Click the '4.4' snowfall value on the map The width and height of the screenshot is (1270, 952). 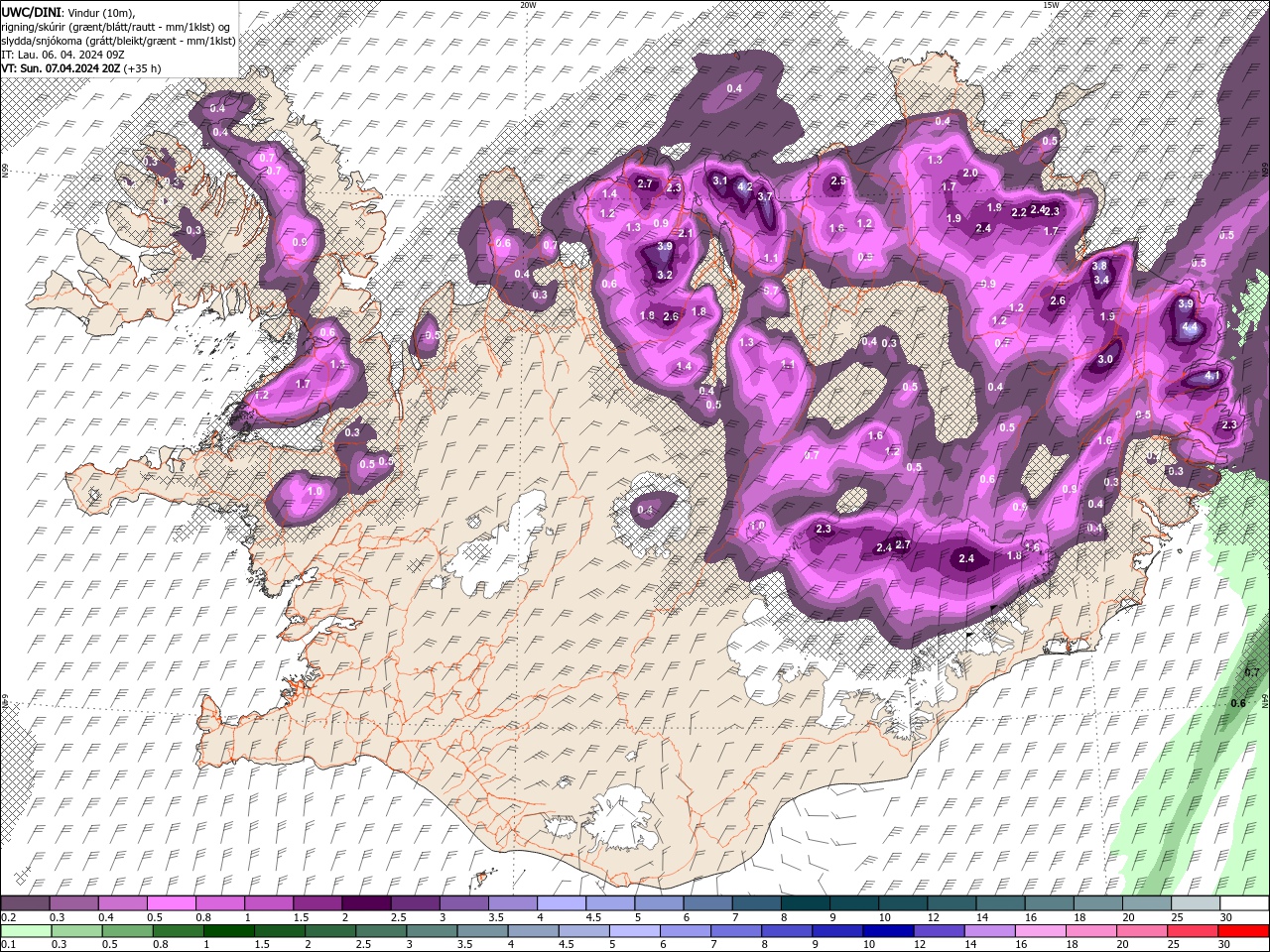[1189, 325]
